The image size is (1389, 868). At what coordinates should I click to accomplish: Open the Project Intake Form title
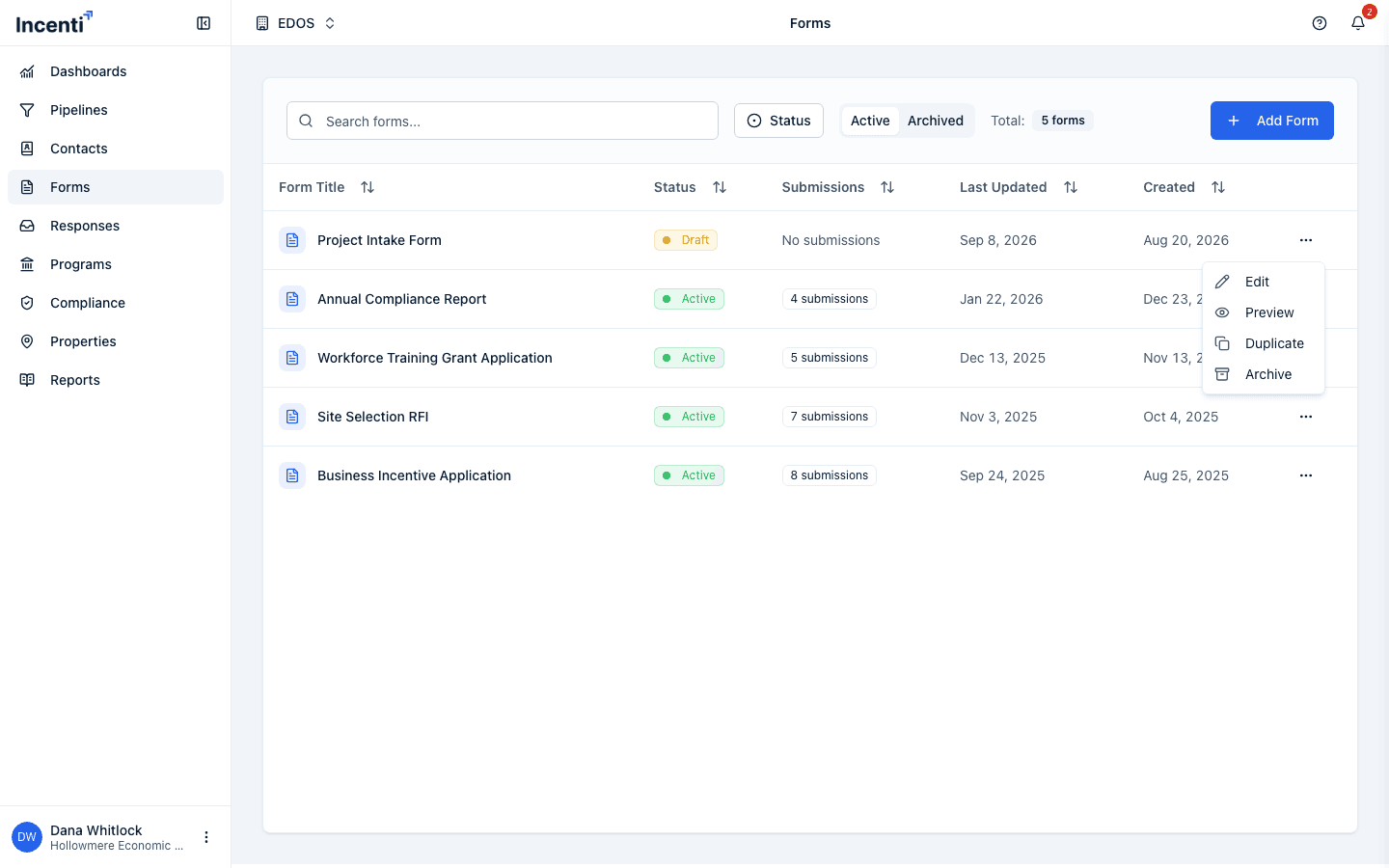click(x=379, y=240)
